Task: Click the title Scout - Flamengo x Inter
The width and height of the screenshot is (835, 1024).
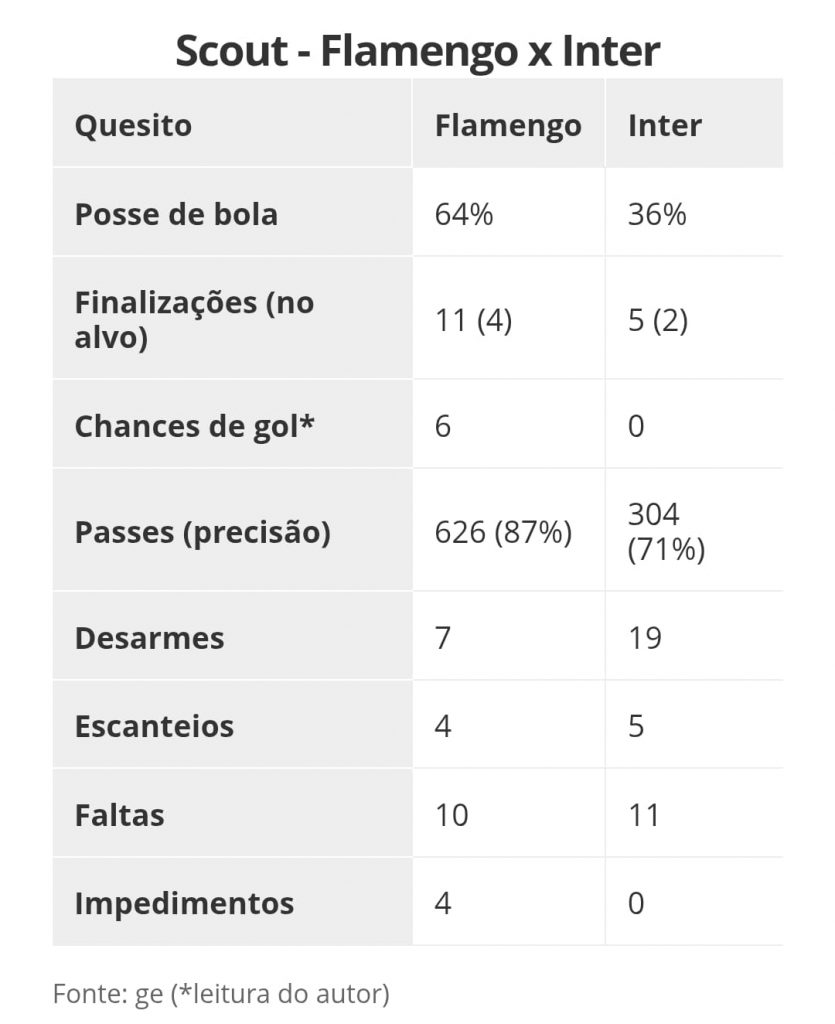Action: [417, 52]
